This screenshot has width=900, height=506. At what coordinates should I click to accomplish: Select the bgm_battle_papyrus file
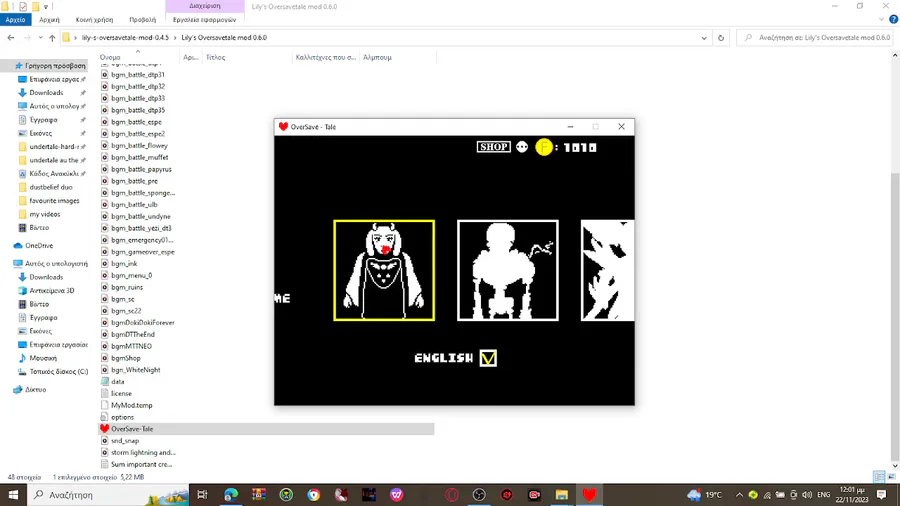[141, 169]
